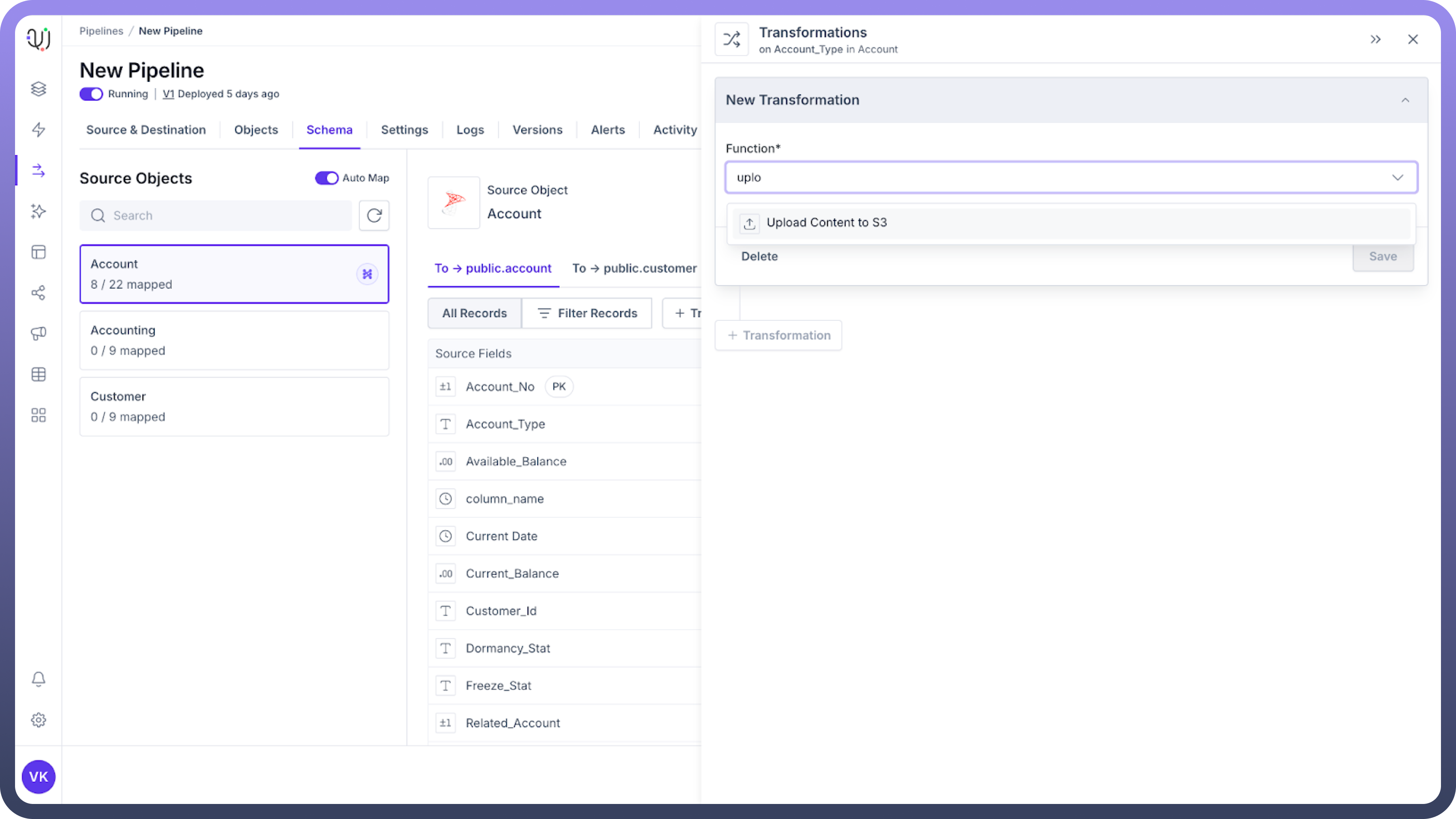
Task: Click the Filter Records button
Action: point(587,313)
